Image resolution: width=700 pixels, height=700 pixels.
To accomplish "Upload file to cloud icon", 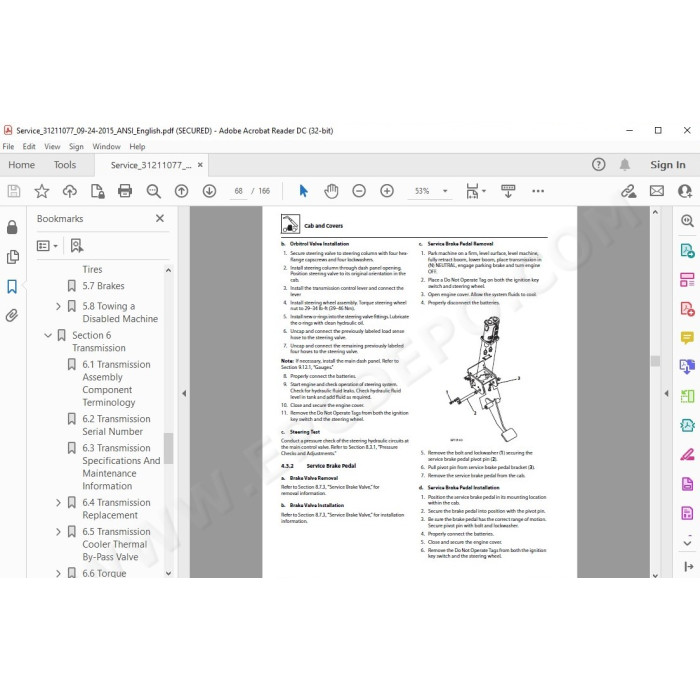I will pyautogui.click(x=69, y=191).
